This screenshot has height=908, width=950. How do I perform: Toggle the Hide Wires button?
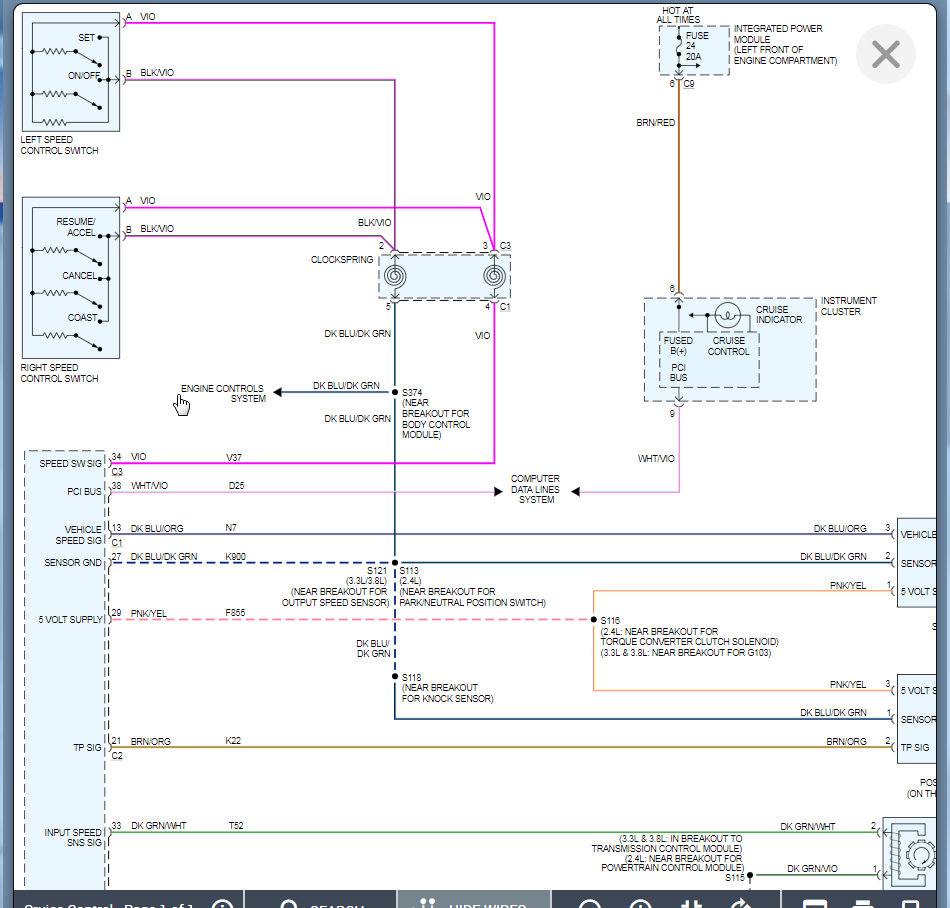click(474, 903)
